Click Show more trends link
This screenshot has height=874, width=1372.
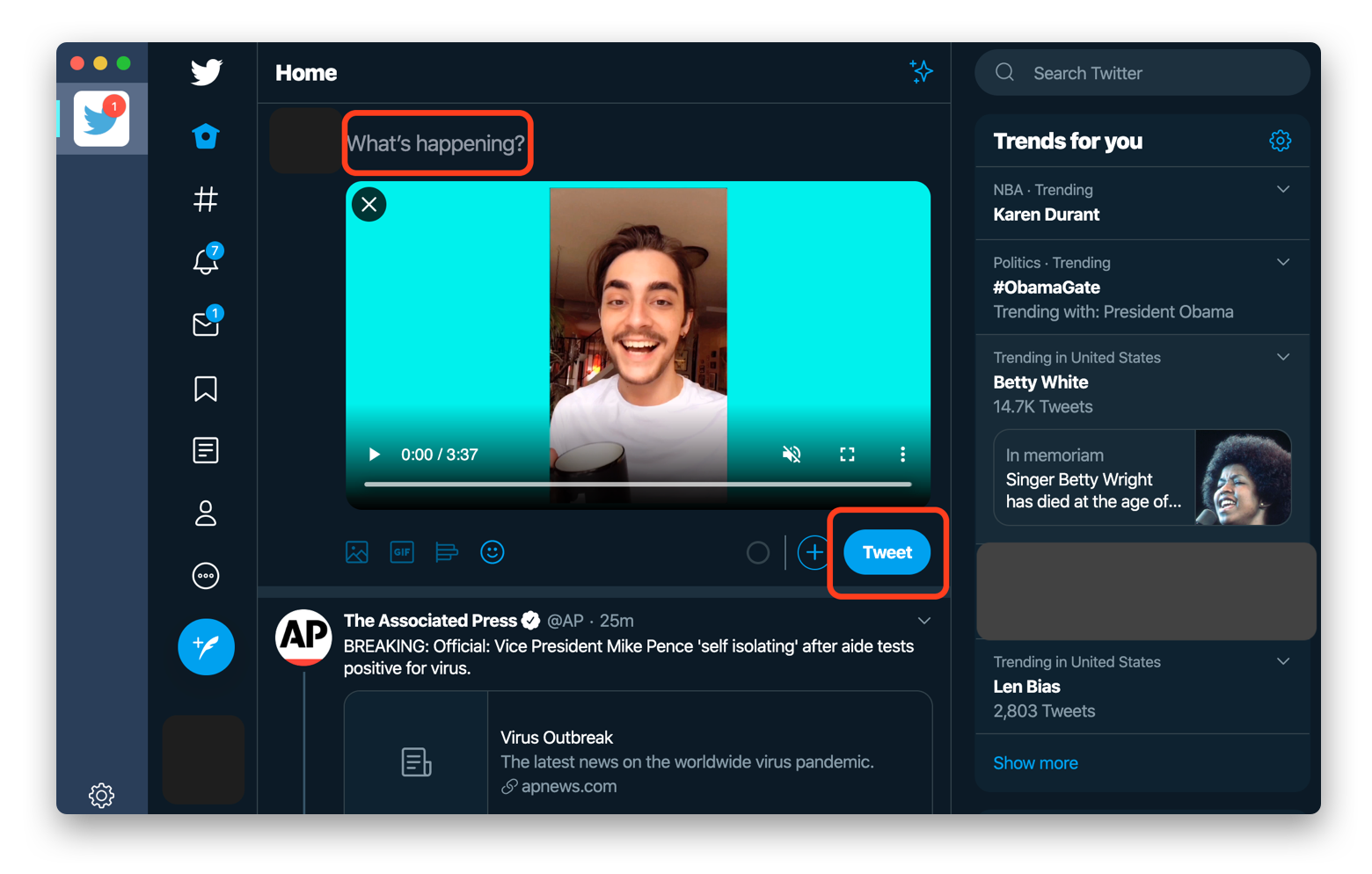coord(1035,763)
